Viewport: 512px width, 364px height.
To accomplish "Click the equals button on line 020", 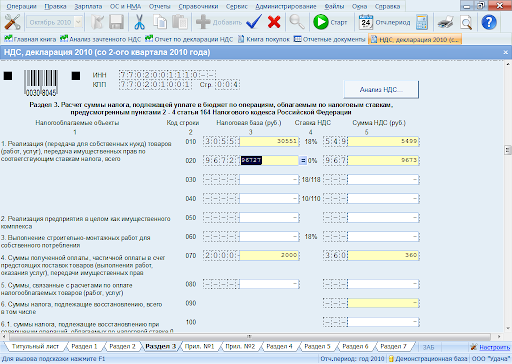I will (x=303, y=161).
